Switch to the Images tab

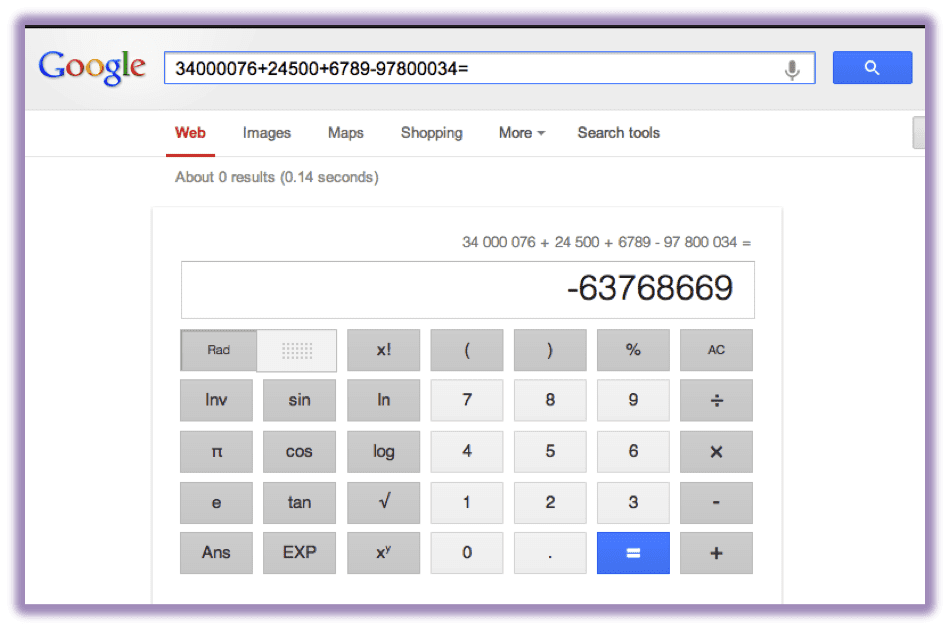pyautogui.click(x=266, y=133)
